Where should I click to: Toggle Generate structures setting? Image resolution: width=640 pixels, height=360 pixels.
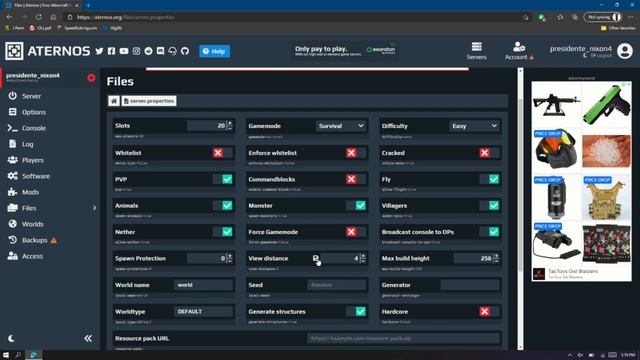click(356, 311)
